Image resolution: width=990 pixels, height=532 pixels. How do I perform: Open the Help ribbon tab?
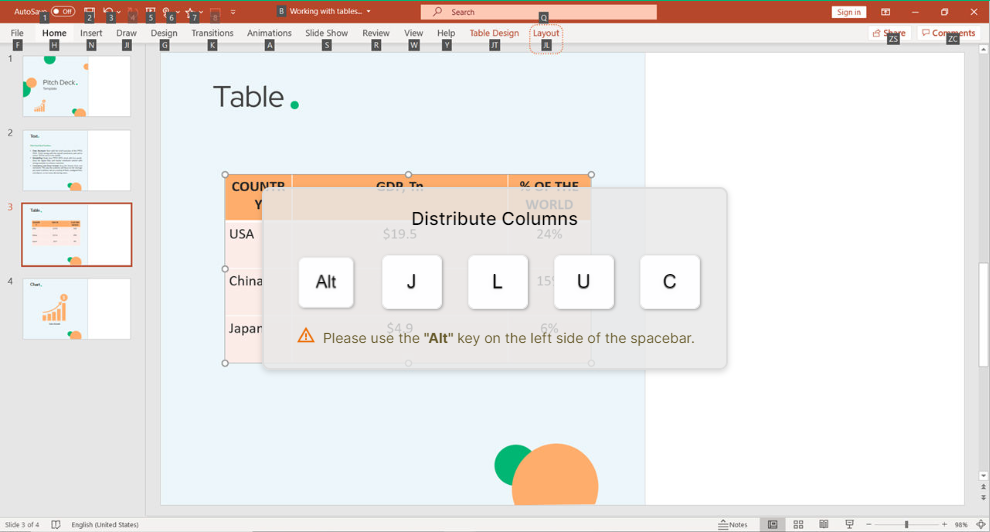(x=446, y=33)
